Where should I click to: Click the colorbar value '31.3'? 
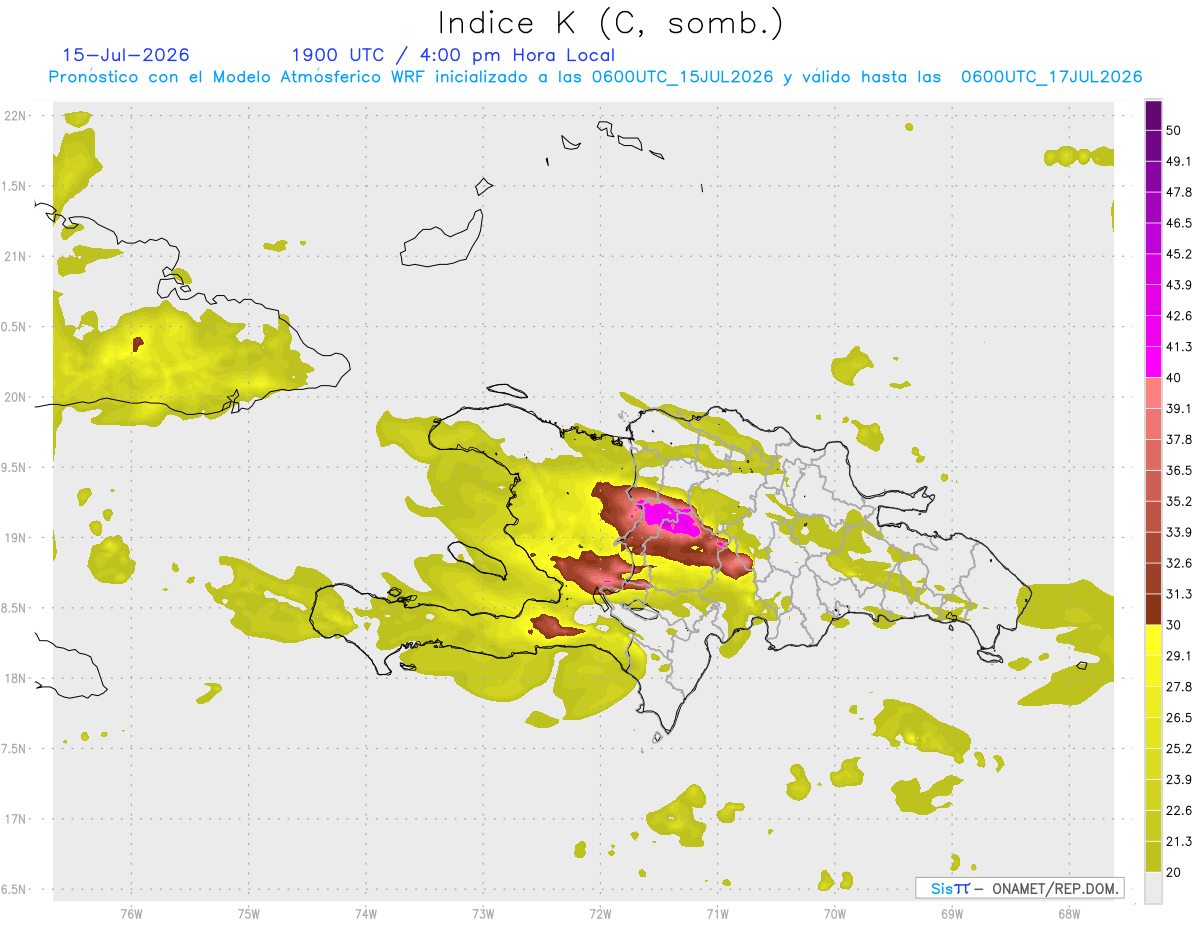pyautogui.click(x=1179, y=594)
